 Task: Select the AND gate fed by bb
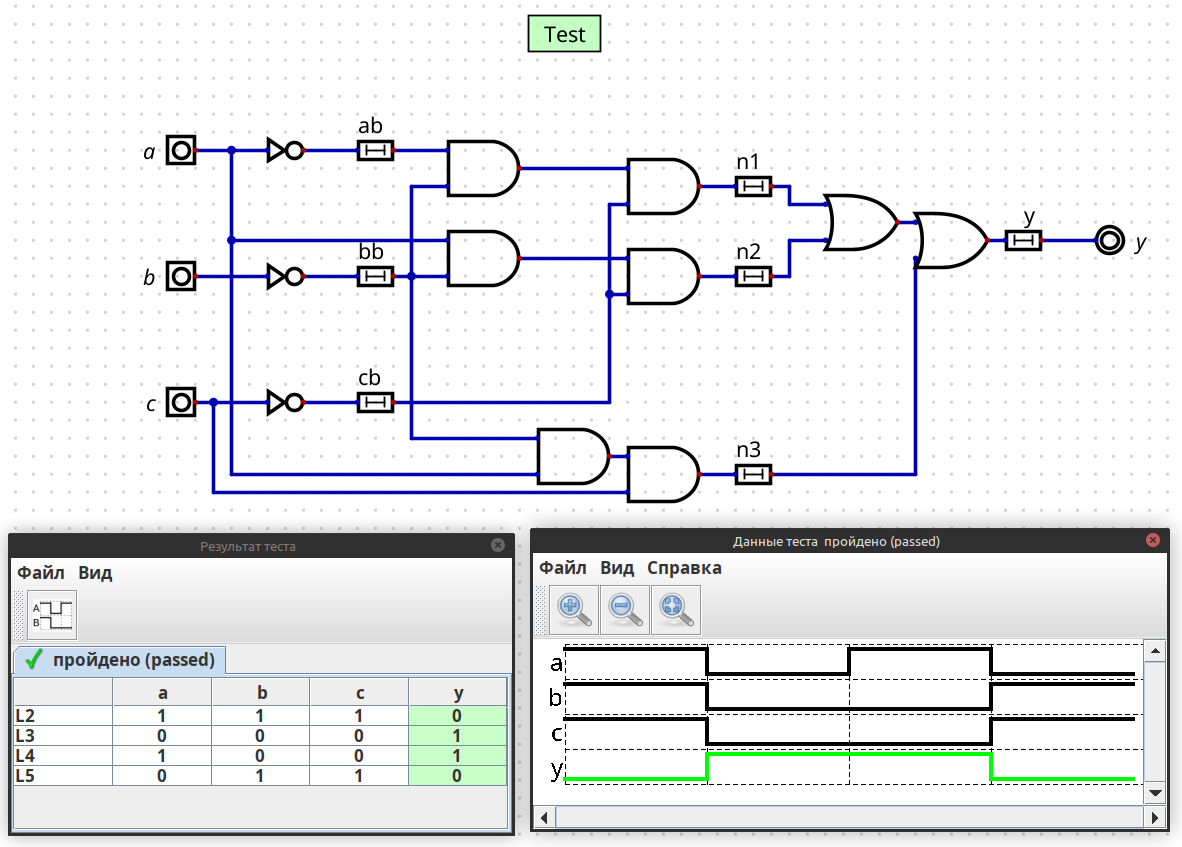(x=483, y=258)
